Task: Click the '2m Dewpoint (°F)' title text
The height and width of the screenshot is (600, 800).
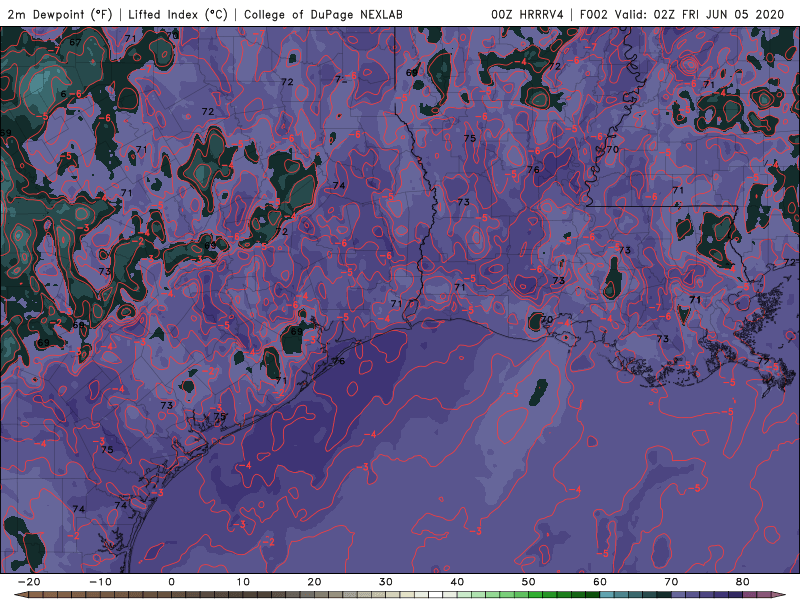Action: (x=59, y=15)
